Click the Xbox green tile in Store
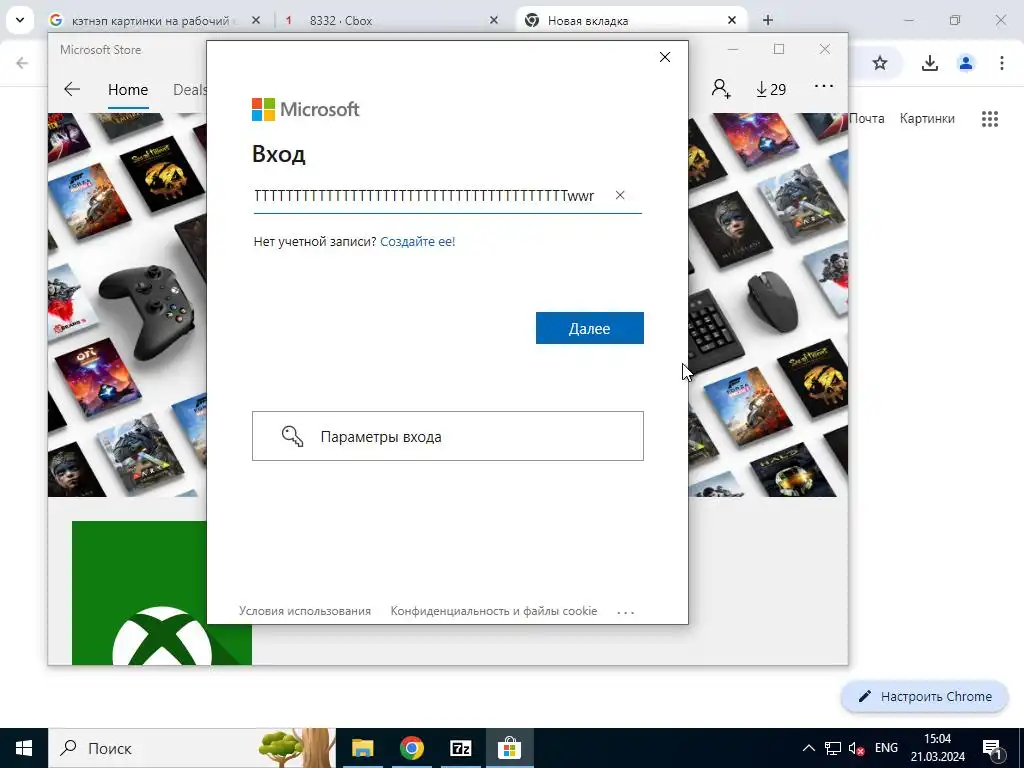1024x768 pixels. pyautogui.click(x=161, y=593)
